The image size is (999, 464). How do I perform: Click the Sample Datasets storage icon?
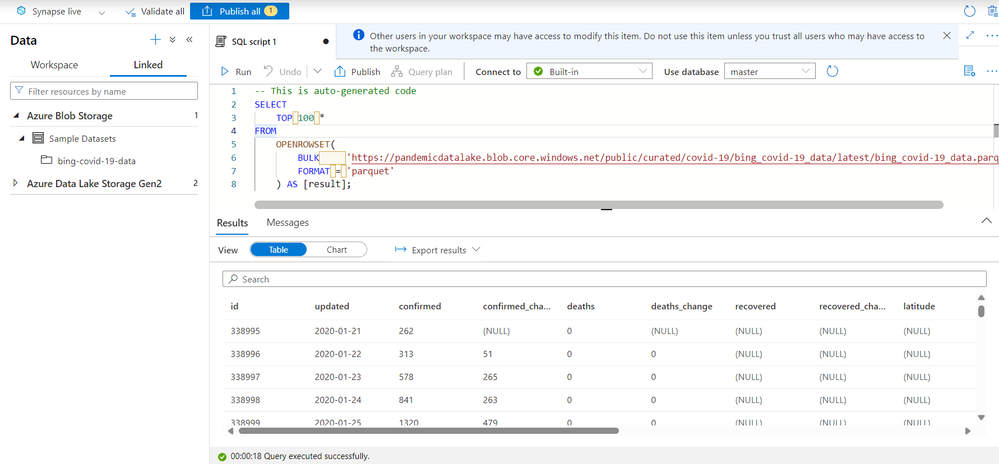(38, 138)
